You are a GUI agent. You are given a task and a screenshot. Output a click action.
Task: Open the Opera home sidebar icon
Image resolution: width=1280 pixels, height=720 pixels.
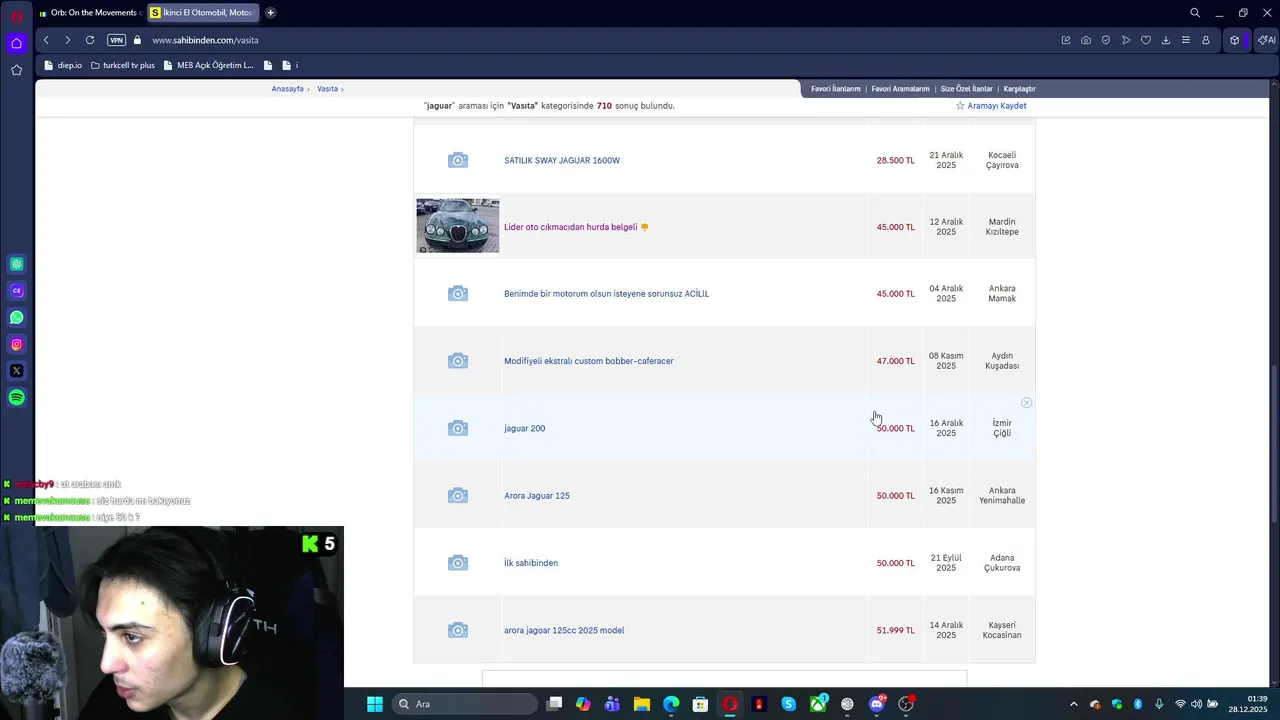[x=16, y=43]
